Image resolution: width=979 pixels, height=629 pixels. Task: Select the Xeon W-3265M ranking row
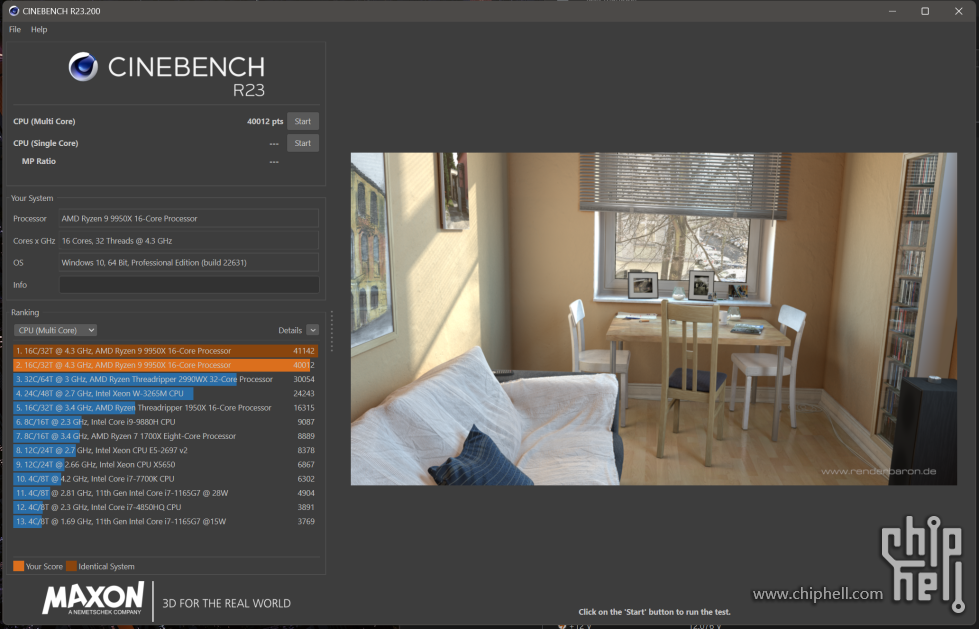point(165,394)
